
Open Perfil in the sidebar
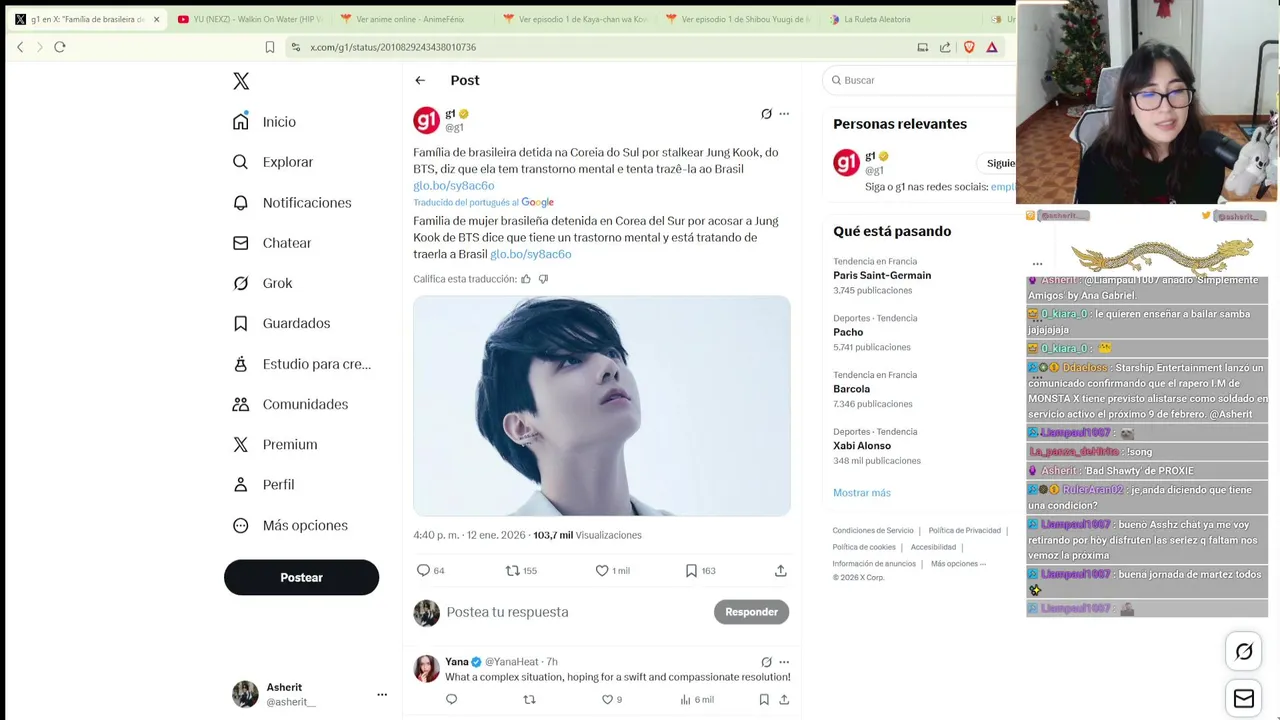pyautogui.click(x=263, y=484)
